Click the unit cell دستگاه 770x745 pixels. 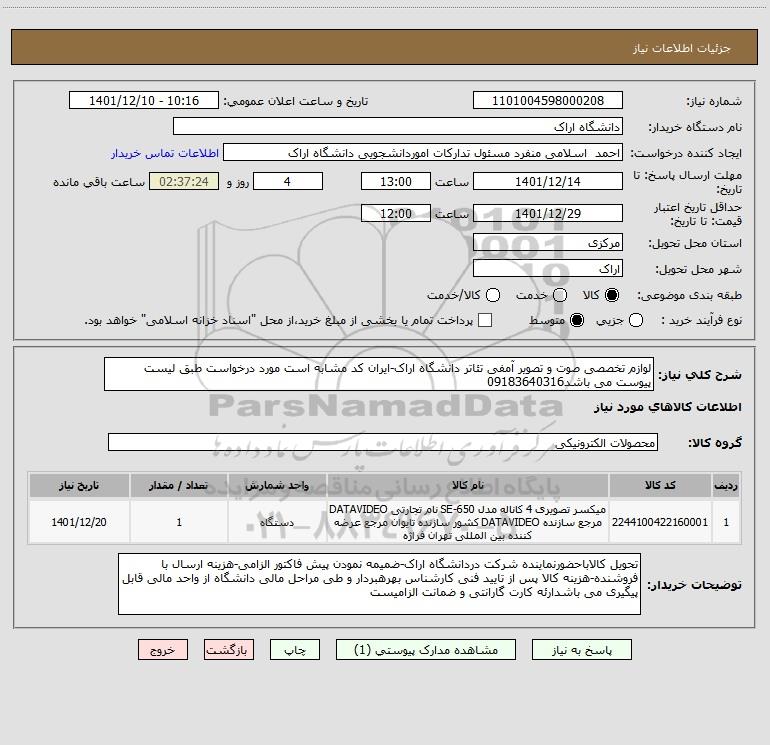tap(277, 522)
